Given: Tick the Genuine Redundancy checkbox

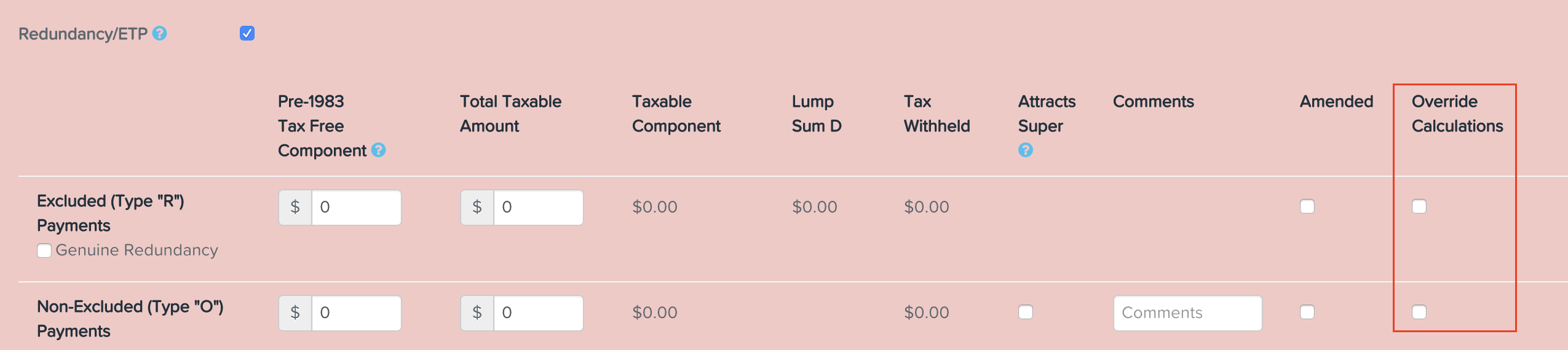Looking at the screenshot, I should click(44, 251).
